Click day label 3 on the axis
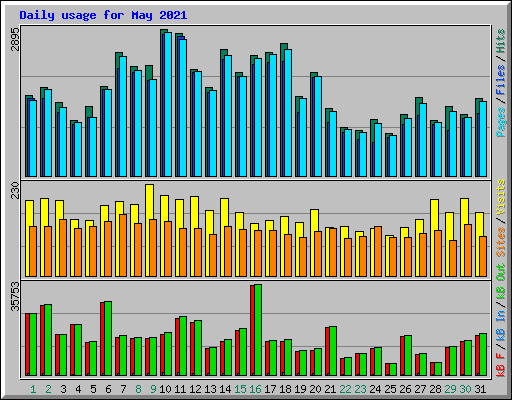 click(63, 389)
